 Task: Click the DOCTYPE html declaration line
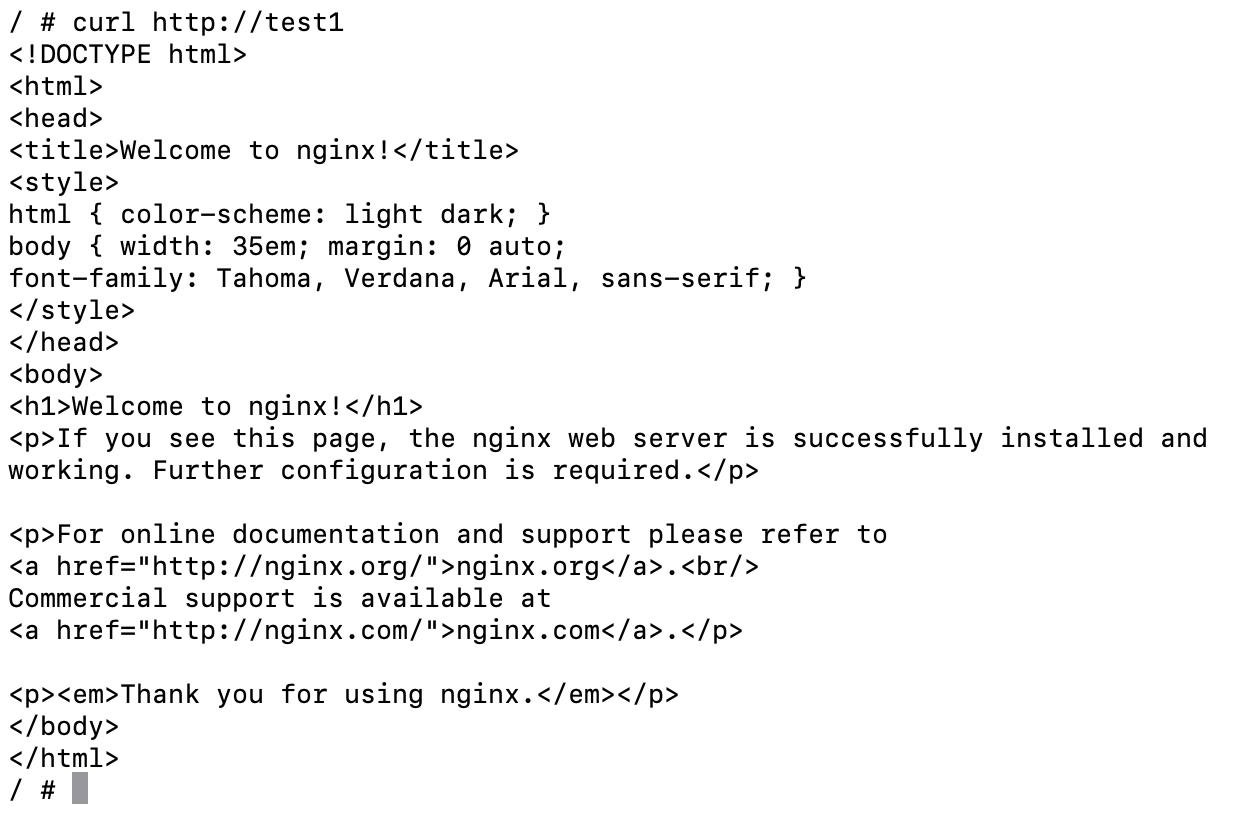[128, 54]
